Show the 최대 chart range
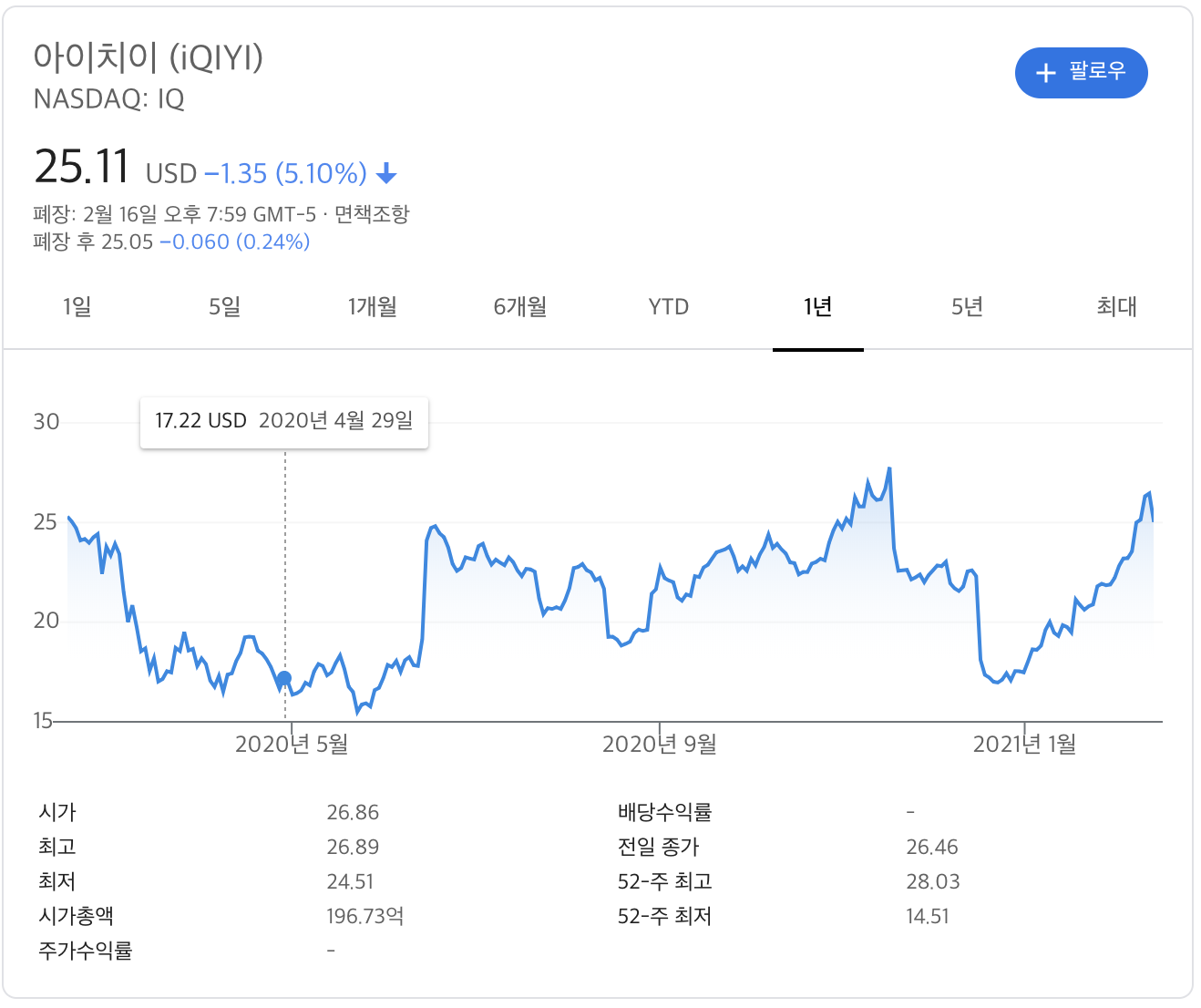1201x1008 pixels. point(1116,307)
